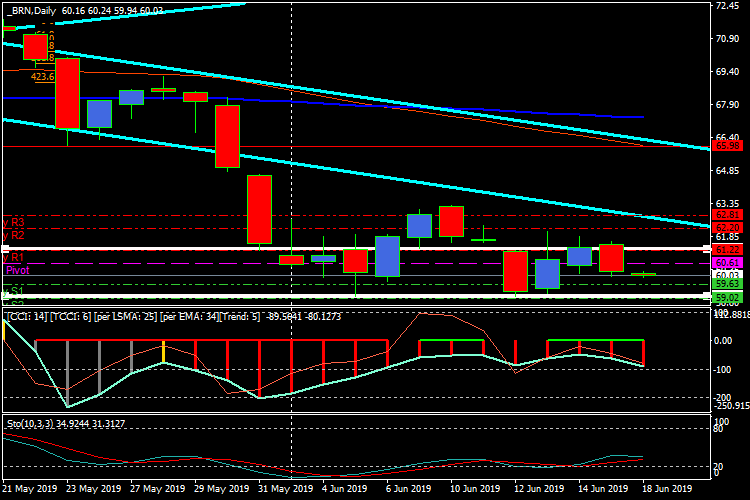The width and height of the screenshot is (750, 500).
Task: Select the red 62.20 price tag
Action: 727,227
